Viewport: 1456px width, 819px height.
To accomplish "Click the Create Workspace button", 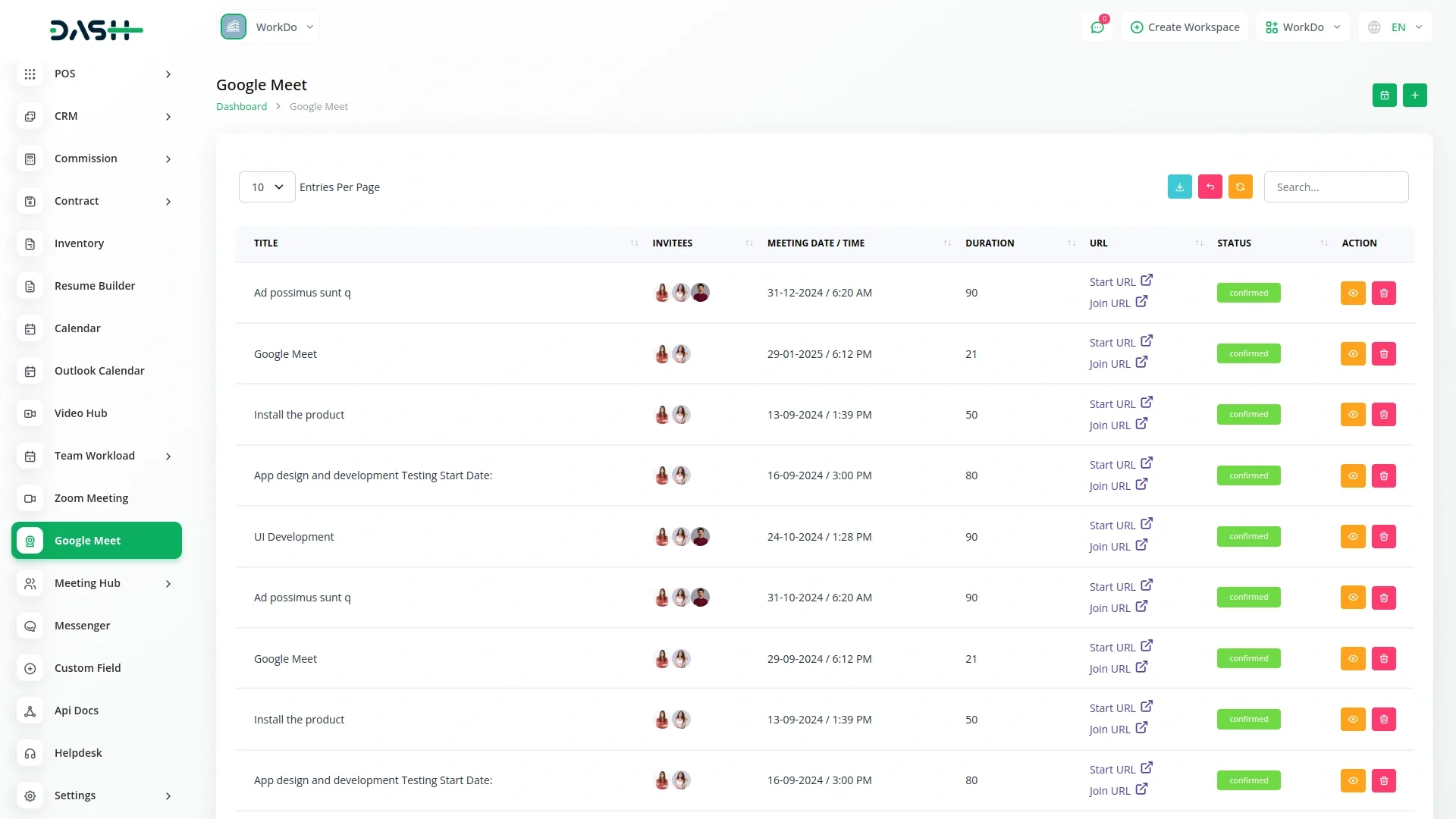I will tap(1185, 27).
